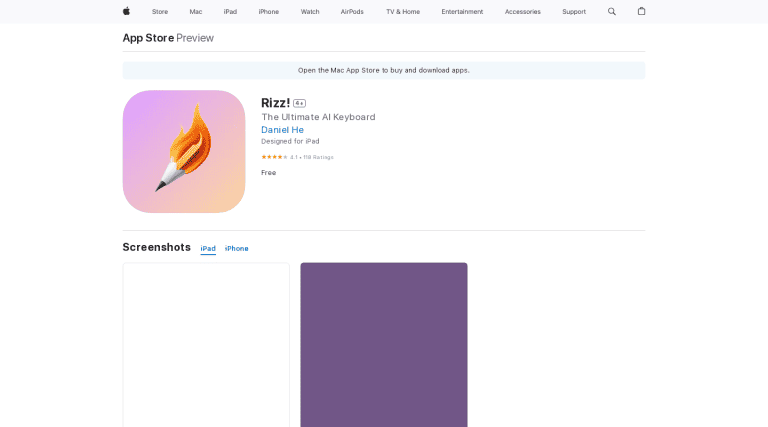Screen dimensions: 768x427
Task: Click the App Store heading link
Action: pyautogui.click(x=148, y=38)
